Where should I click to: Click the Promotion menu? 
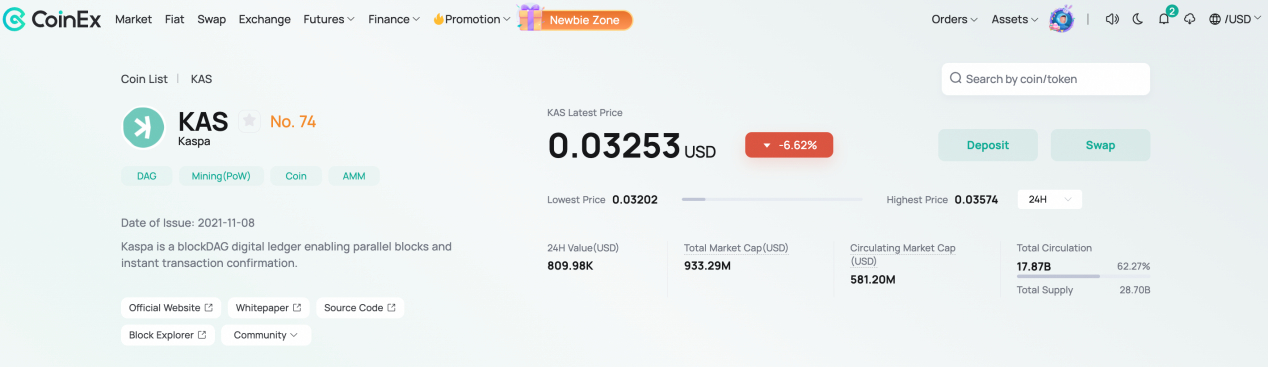click(471, 19)
